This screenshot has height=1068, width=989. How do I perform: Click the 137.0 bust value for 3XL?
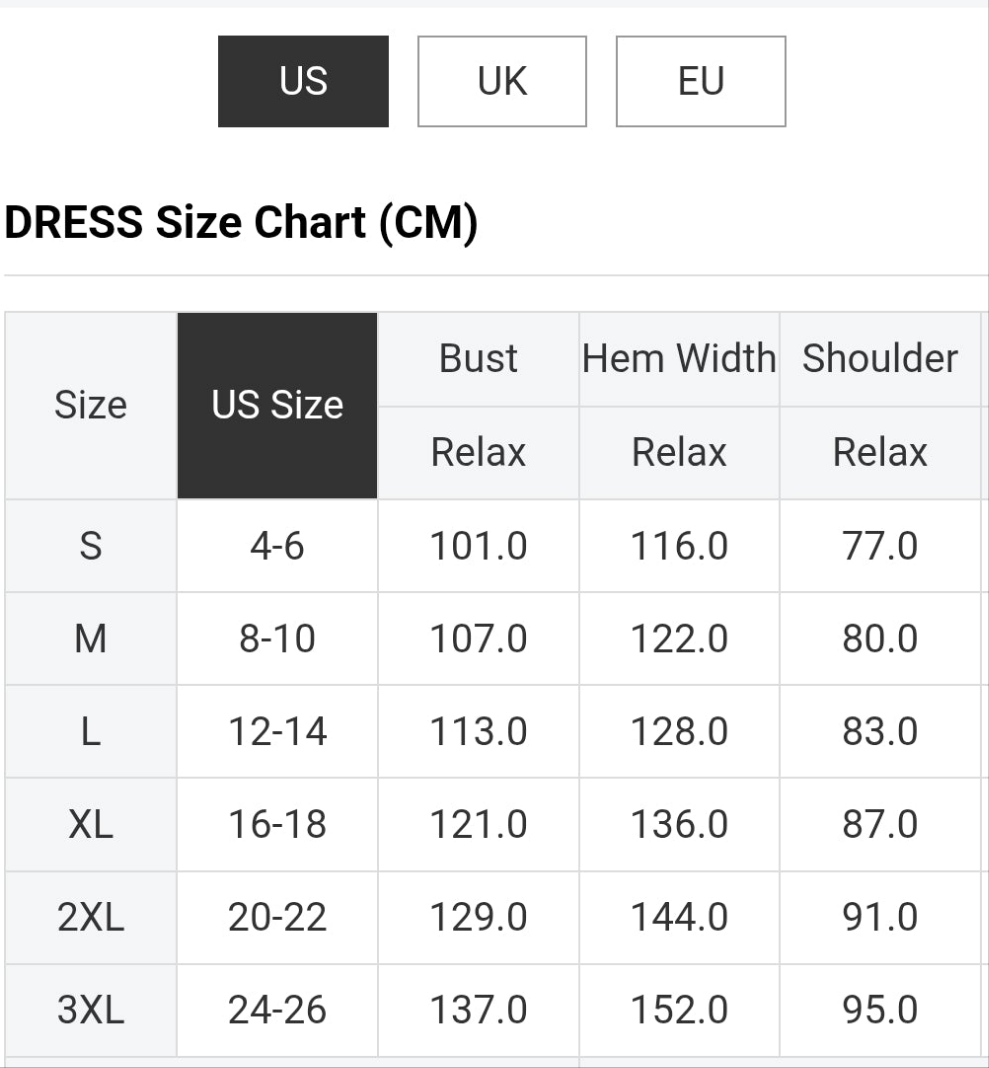coord(478,1010)
